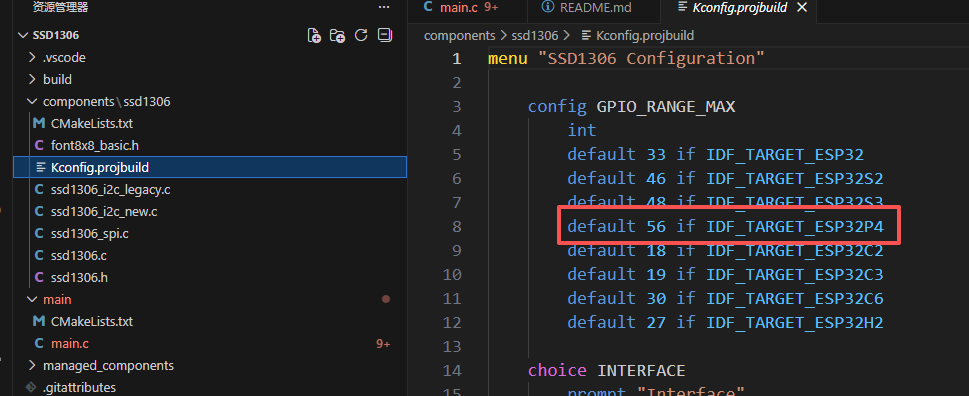Viewport: 969px width, 396px height.
Task: Click IDF_TARGET_ESP32C3 on line 10
Action: coord(795,275)
